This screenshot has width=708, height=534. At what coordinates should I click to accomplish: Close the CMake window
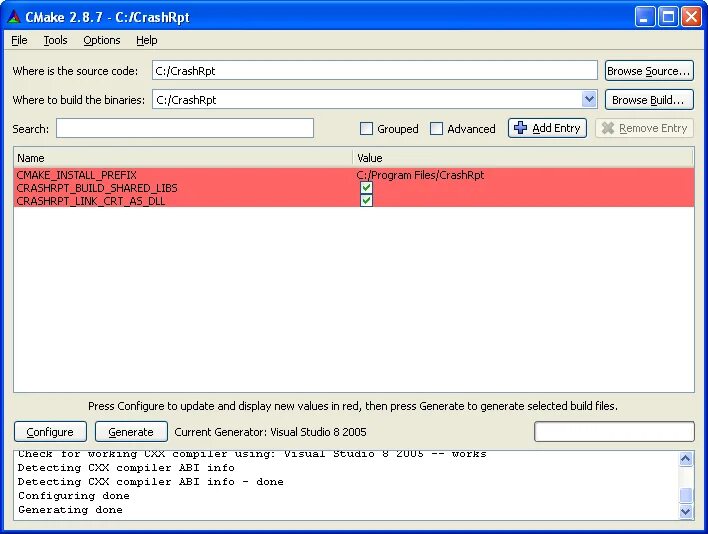click(691, 17)
